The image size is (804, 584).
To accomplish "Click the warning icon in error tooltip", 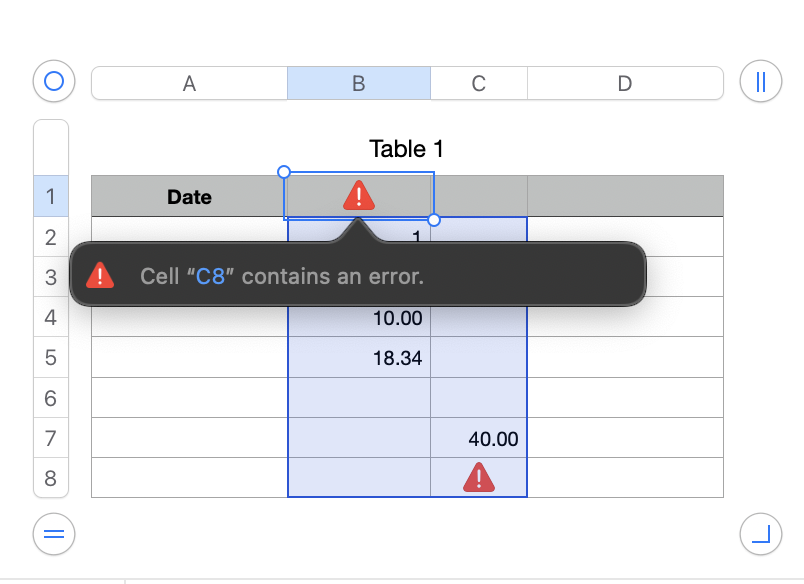I will [100, 275].
